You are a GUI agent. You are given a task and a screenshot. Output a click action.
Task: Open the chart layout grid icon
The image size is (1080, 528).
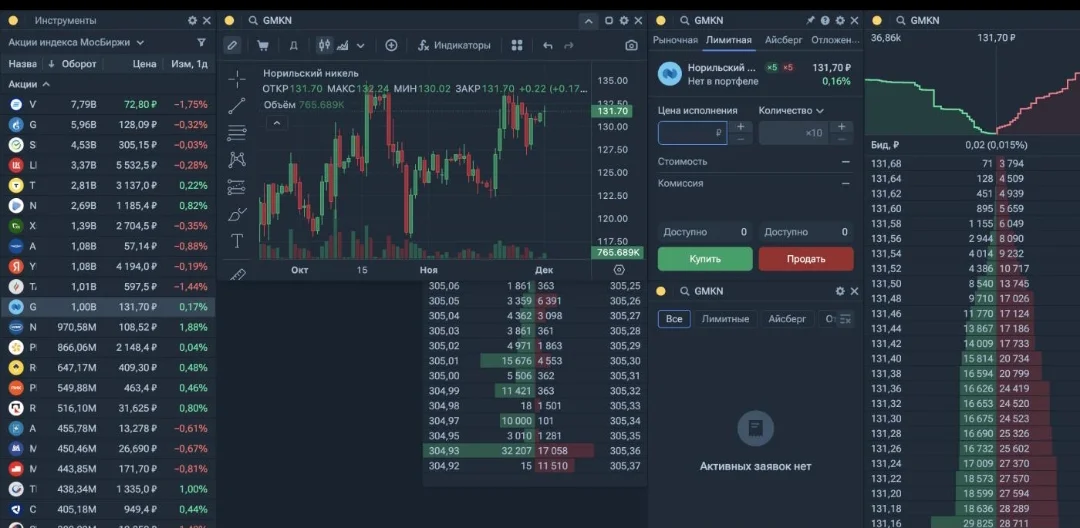coord(517,45)
